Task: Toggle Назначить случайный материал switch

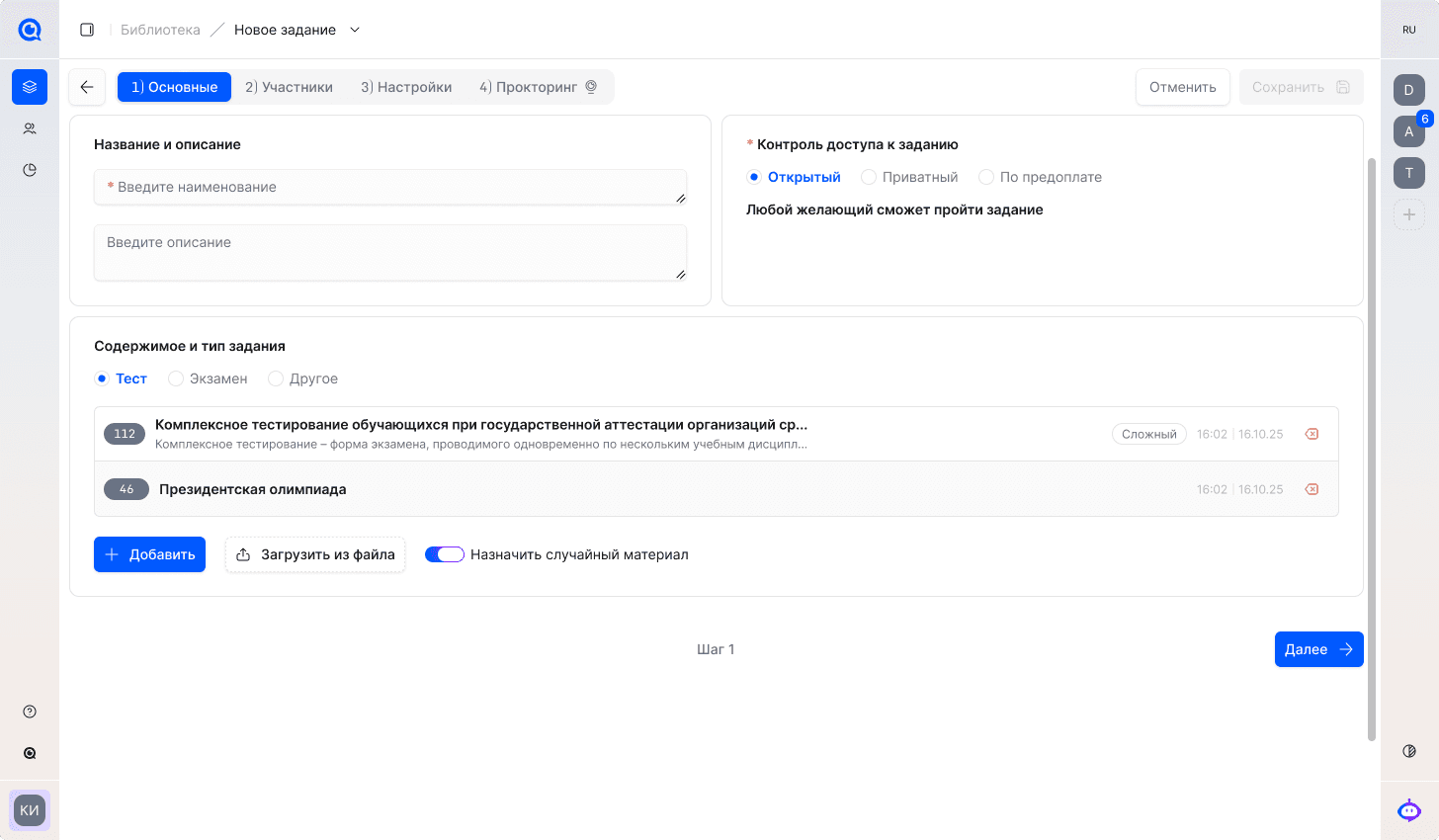Action: tap(445, 554)
